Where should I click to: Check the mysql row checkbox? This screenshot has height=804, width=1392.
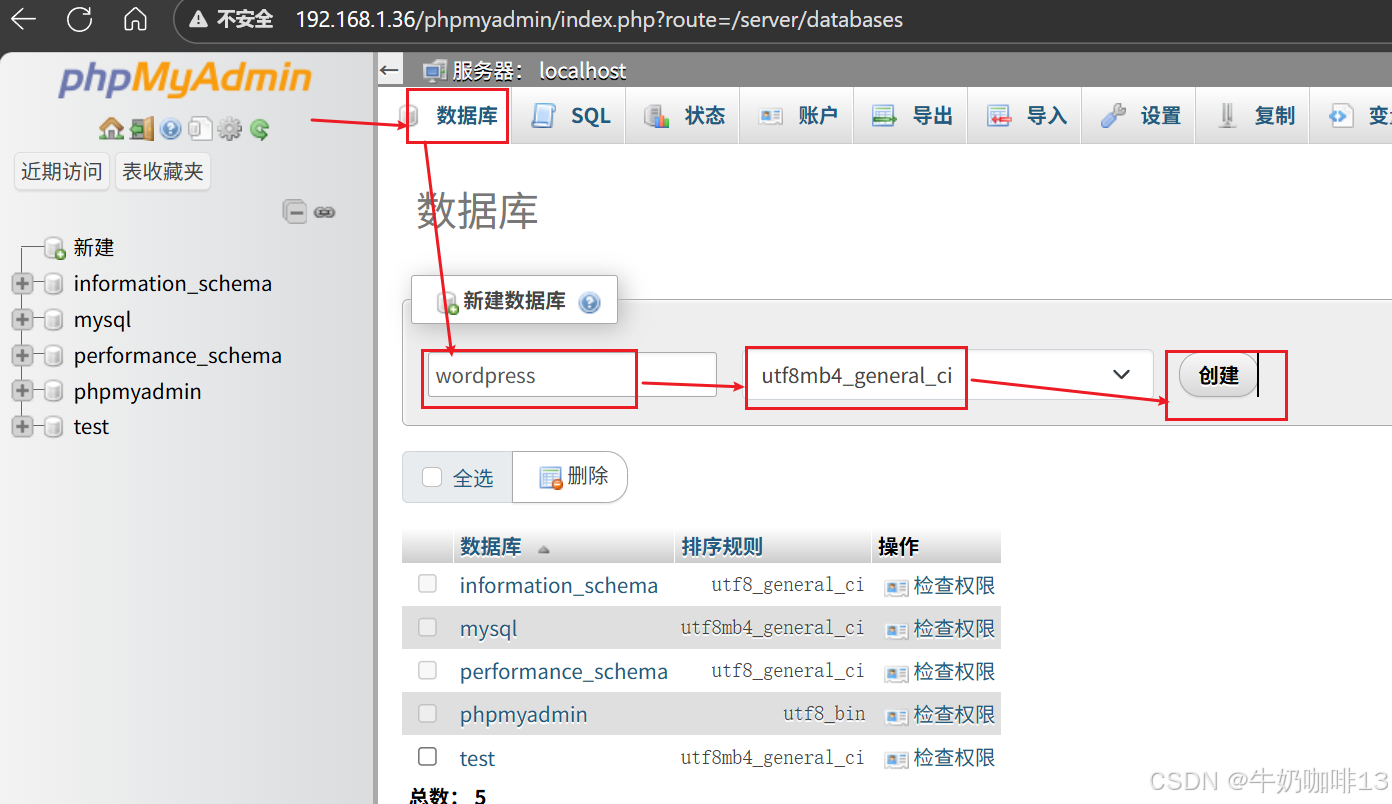[428, 627]
